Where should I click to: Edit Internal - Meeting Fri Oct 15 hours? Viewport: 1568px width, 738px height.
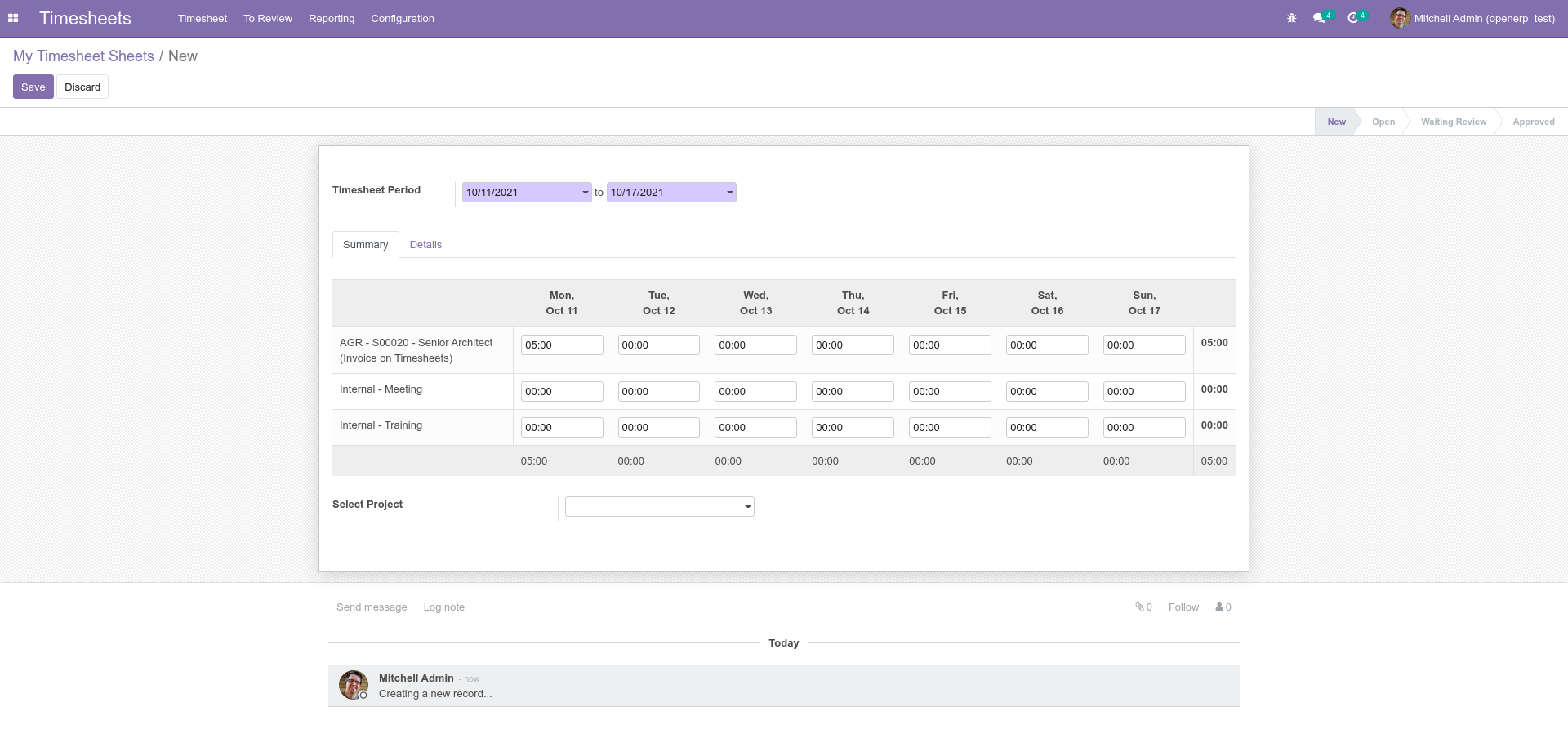pos(950,392)
